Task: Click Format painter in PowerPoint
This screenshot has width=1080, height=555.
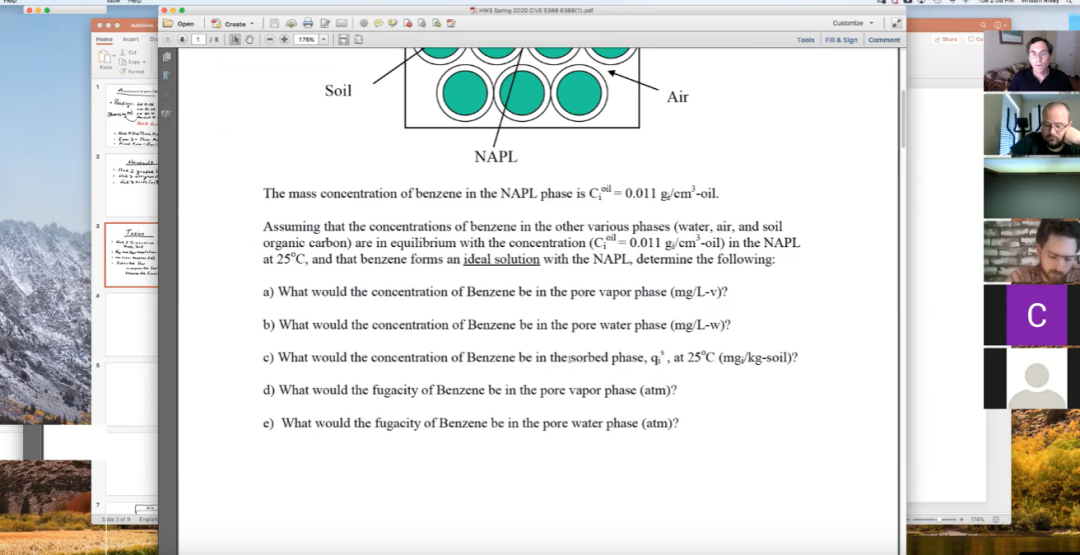Action: [132, 71]
